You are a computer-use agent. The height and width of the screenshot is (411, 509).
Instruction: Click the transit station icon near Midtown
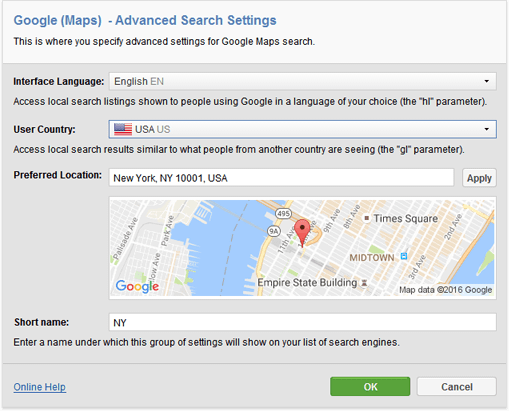pos(404,256)
